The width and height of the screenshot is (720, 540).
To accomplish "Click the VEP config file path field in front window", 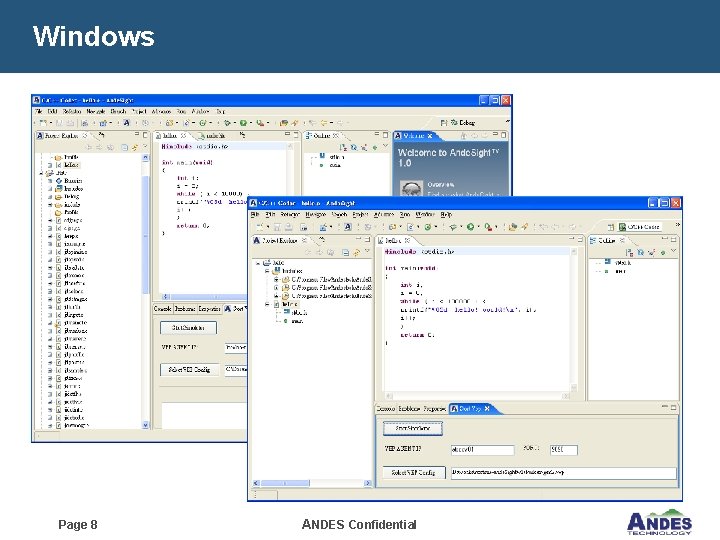I will pyautogui.click(x=563, y=472).
